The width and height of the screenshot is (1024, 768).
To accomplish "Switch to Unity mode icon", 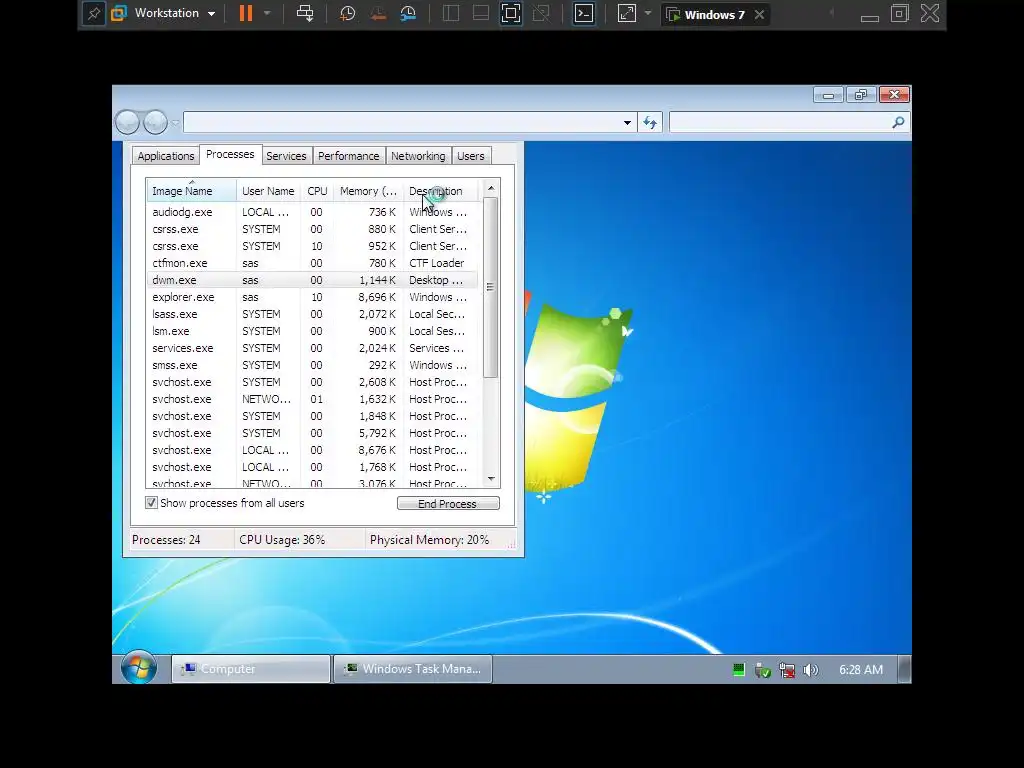I will tap(541, 14).
